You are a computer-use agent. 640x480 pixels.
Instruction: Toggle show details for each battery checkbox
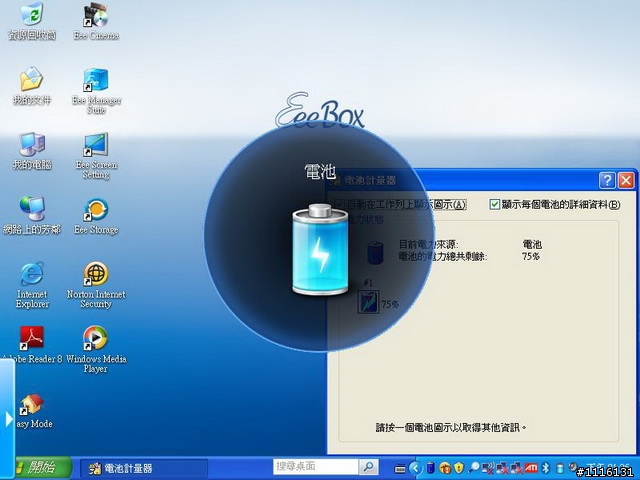point(494,204)
